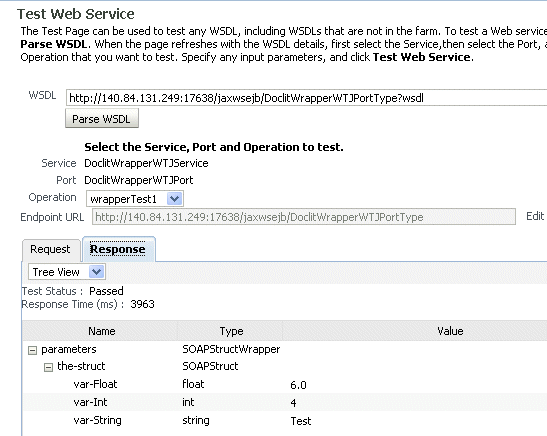Select the var-Float row in tree

tap(284, 384)
